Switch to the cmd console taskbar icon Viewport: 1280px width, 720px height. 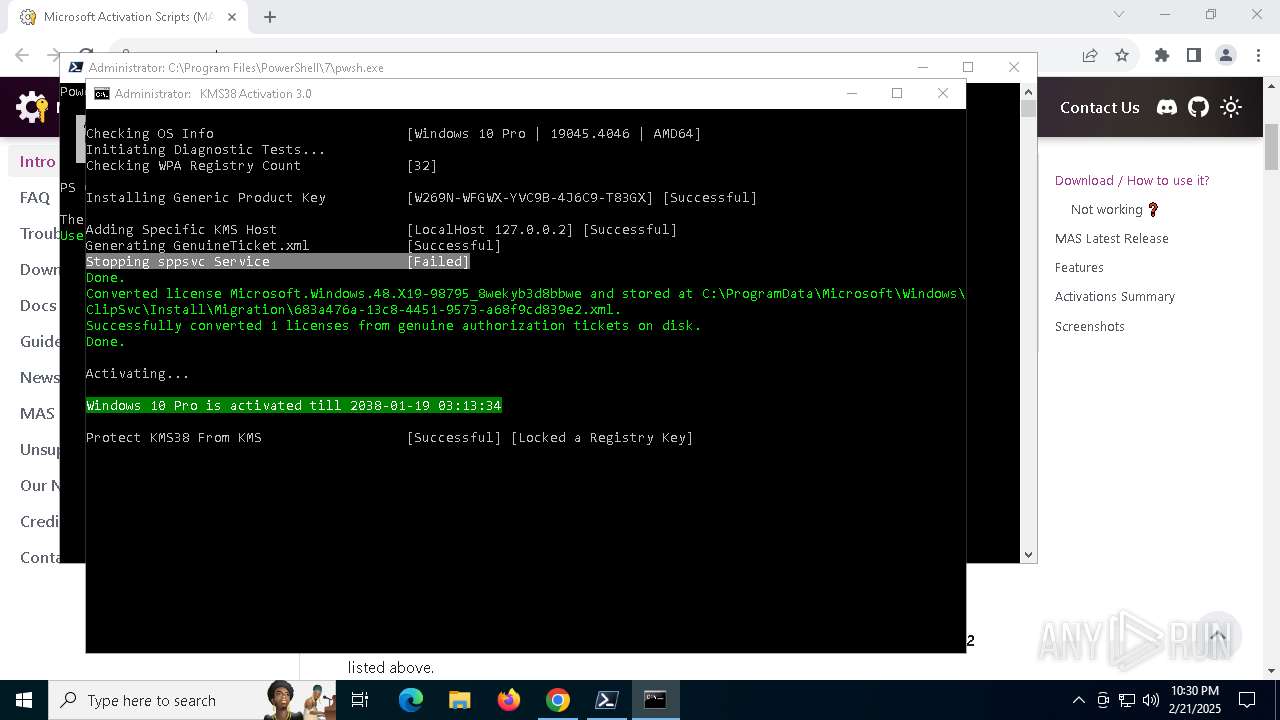pyautogui.click(x=655, y=700)
